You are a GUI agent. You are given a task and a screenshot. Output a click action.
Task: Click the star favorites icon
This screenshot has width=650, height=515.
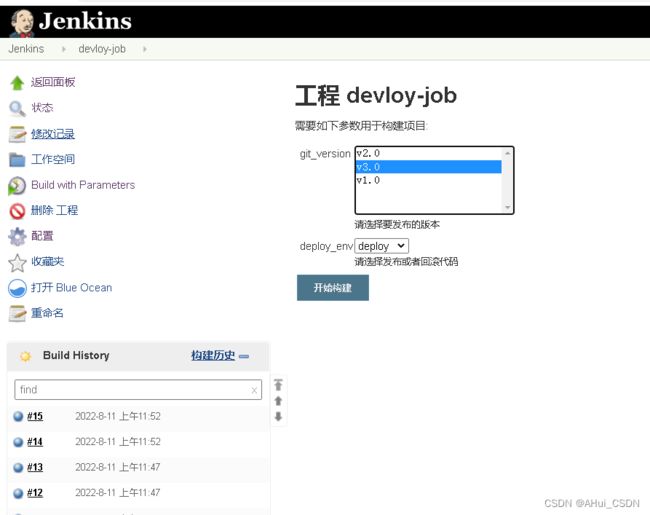[x=17, y=262]
